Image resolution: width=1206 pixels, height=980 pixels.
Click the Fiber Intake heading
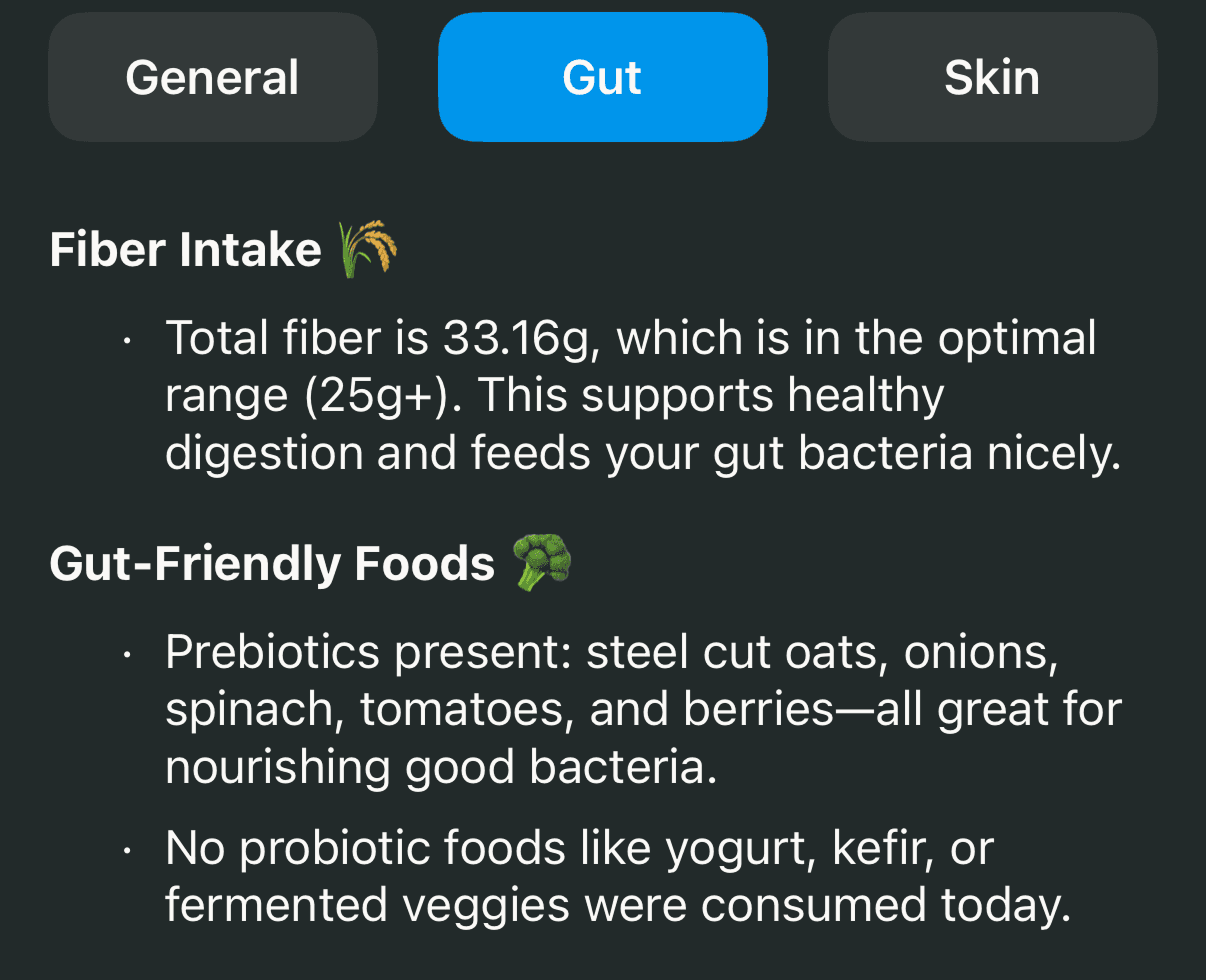185,250
